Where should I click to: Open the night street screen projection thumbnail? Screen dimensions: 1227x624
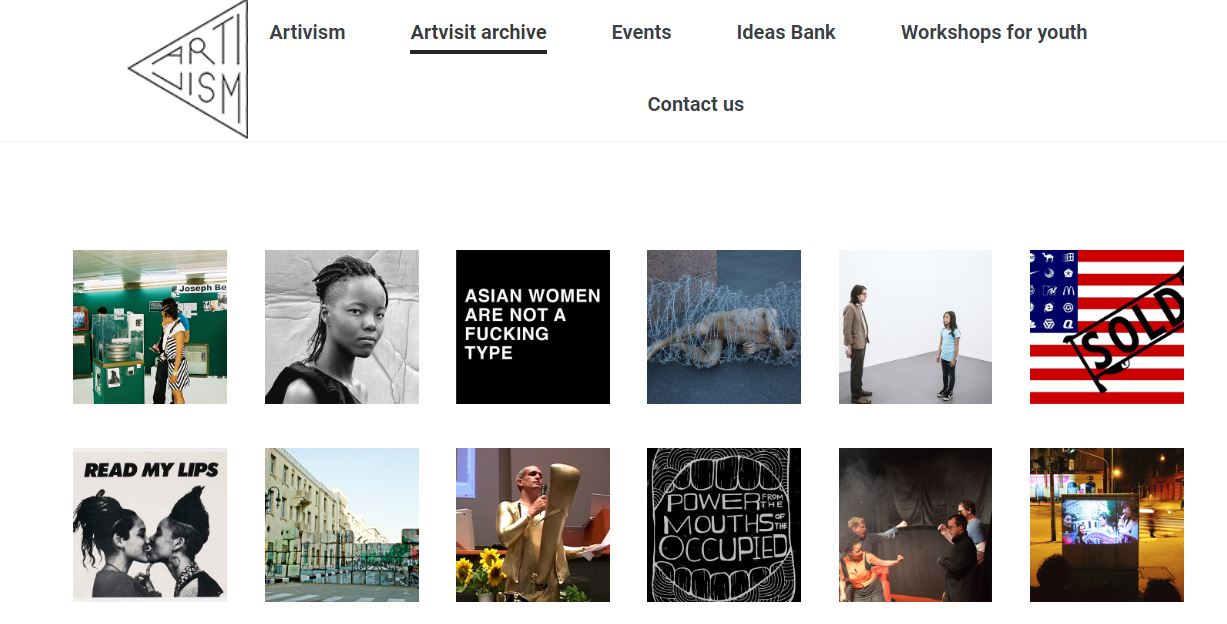coord(1107,525)
